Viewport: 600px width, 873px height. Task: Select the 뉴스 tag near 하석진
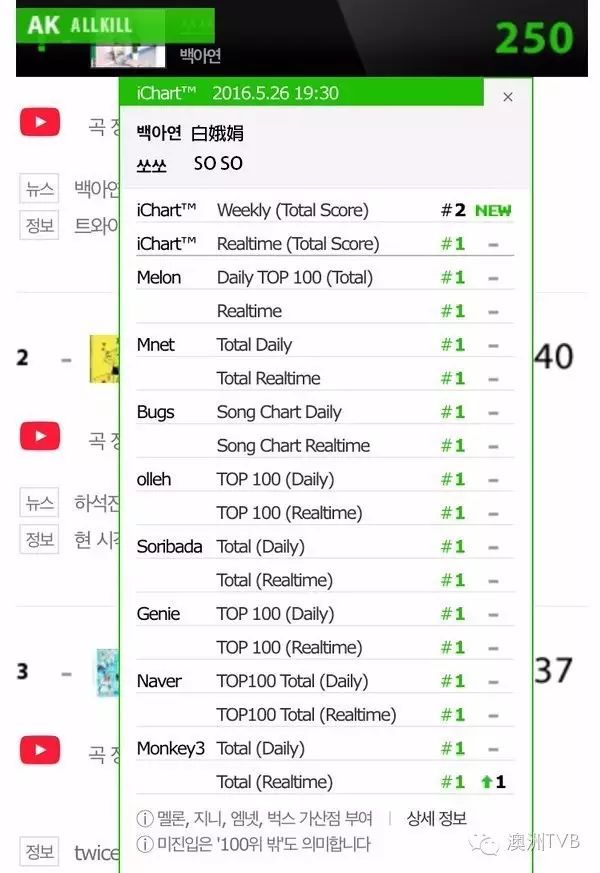tap(40, 503)
